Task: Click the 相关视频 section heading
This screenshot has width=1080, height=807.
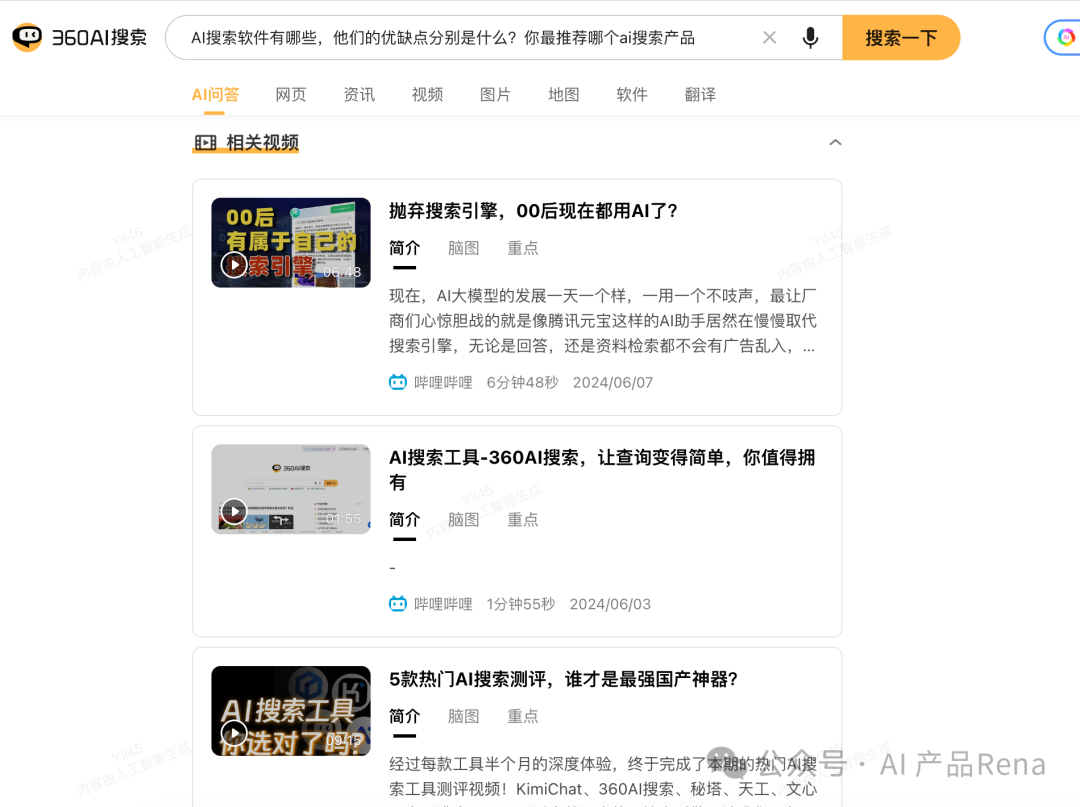Action: pyautogui.click(x=262, y=143)
